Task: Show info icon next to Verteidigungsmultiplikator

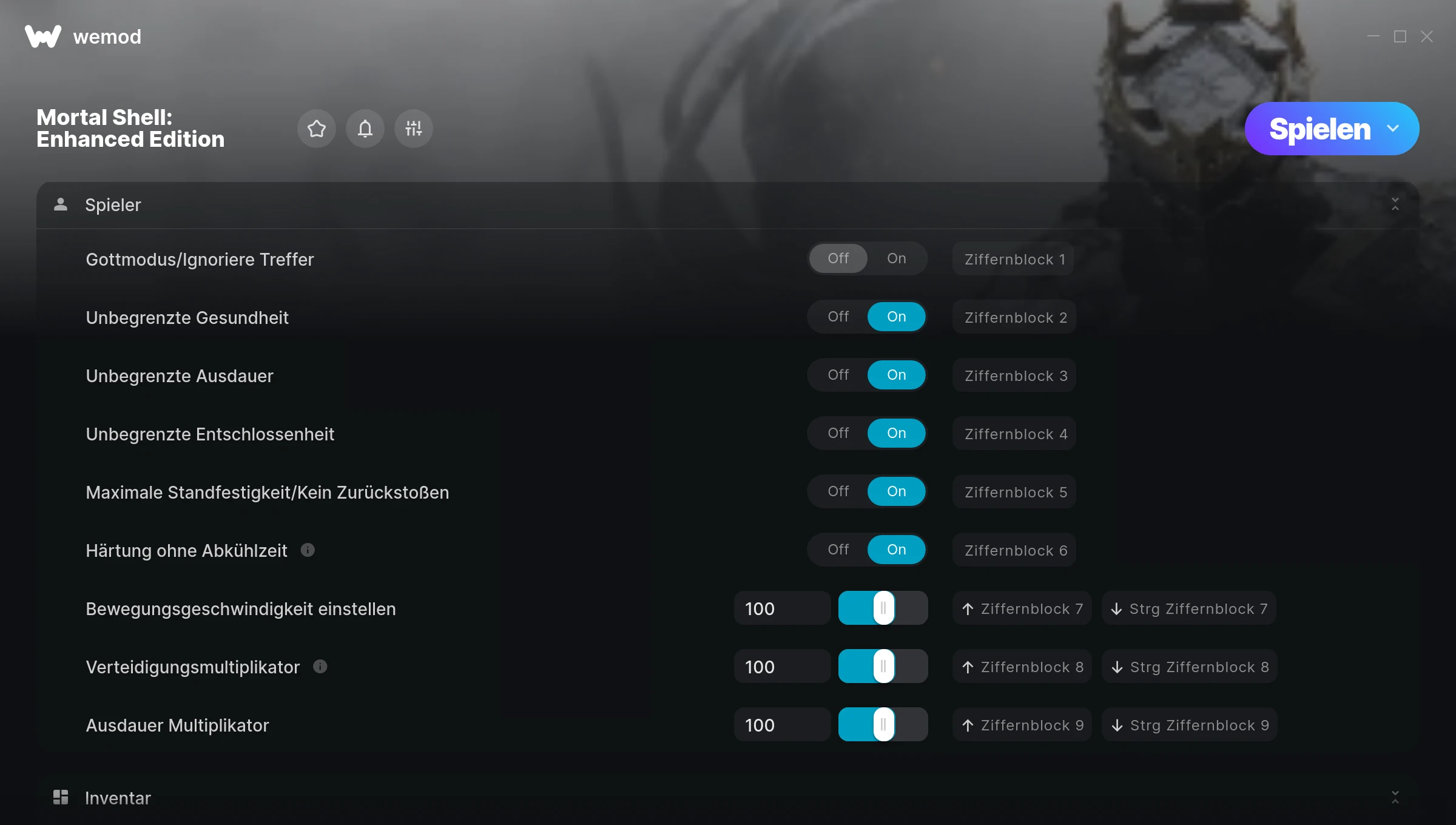Action: coord(320,667)
